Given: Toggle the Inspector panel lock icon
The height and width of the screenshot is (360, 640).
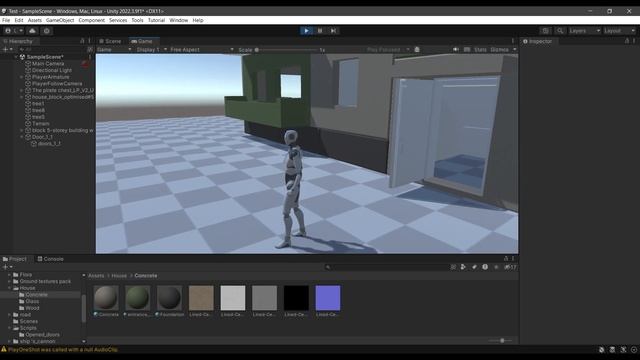Looking at the screenshot, I should (x=627, y=41).
